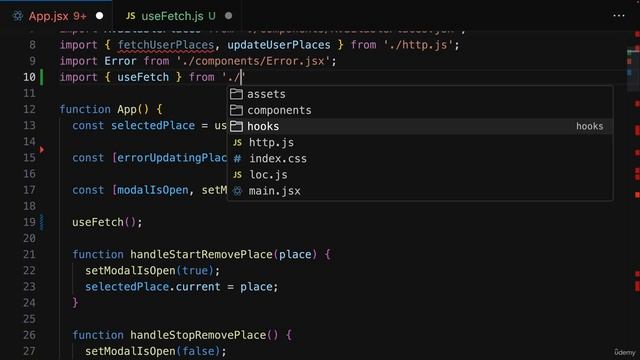The width and height of the screenshot is (640, 360).
Task: Select the components folder suggestion
Action: coord(420,110)
